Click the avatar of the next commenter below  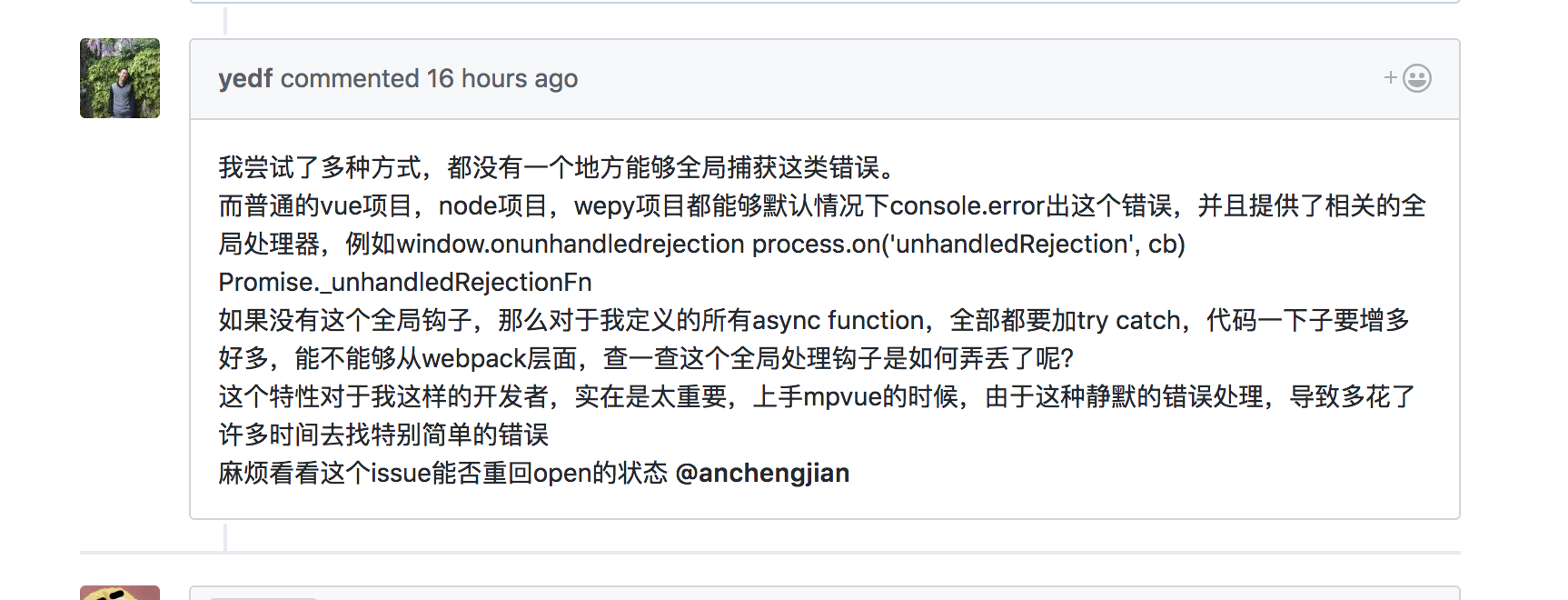119,593
